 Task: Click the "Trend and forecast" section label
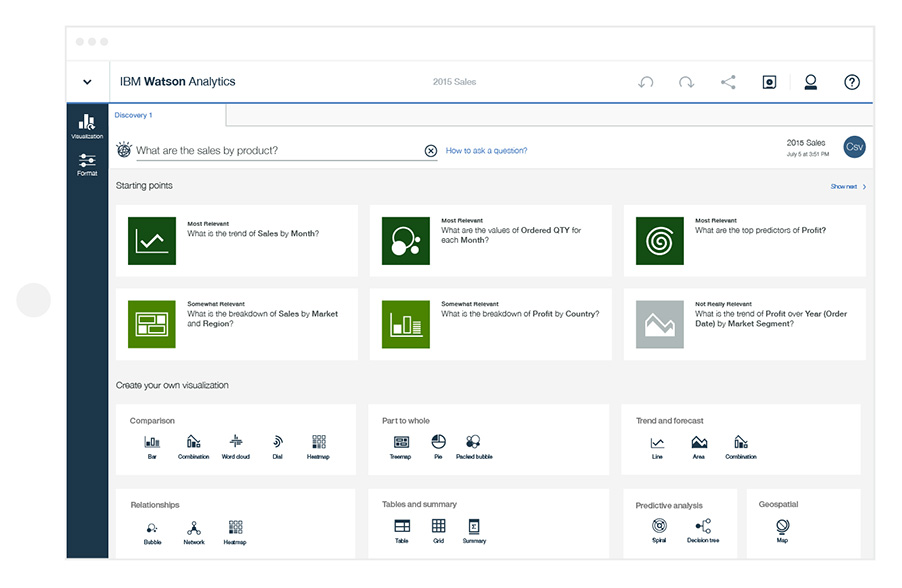tap(670, 421)
